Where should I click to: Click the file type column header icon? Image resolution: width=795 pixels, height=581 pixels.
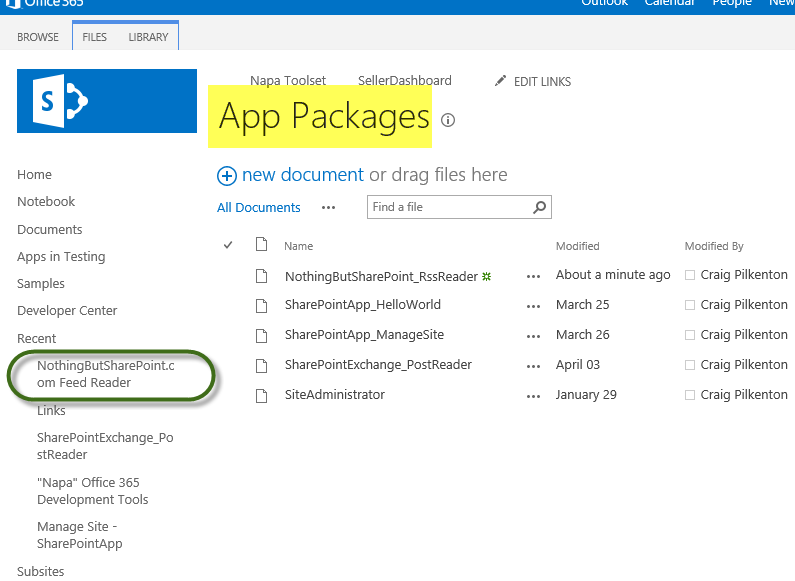(262, 244)
